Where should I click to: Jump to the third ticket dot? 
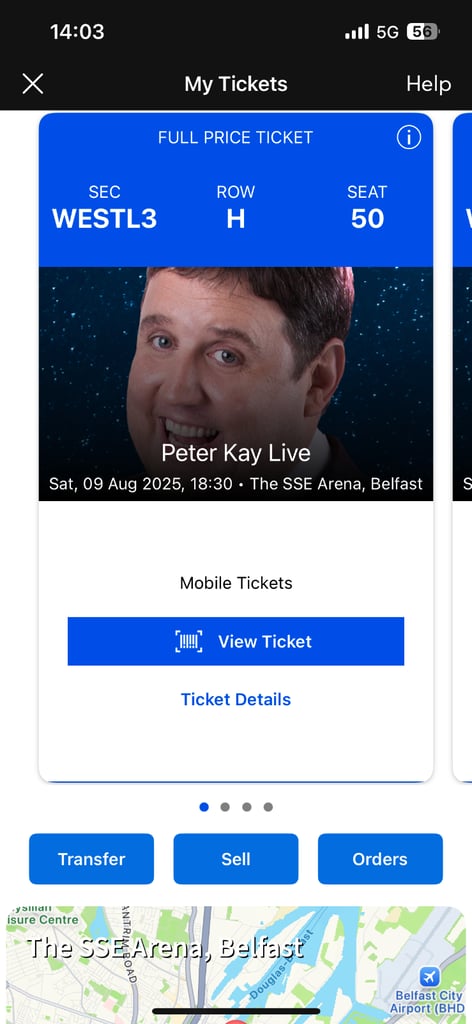[x=247, y=807]
